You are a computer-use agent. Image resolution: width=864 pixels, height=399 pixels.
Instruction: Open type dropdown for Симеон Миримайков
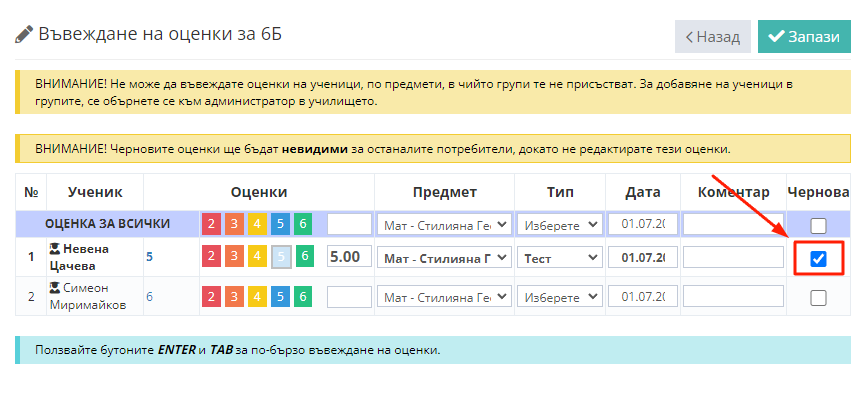coord(560,297)
